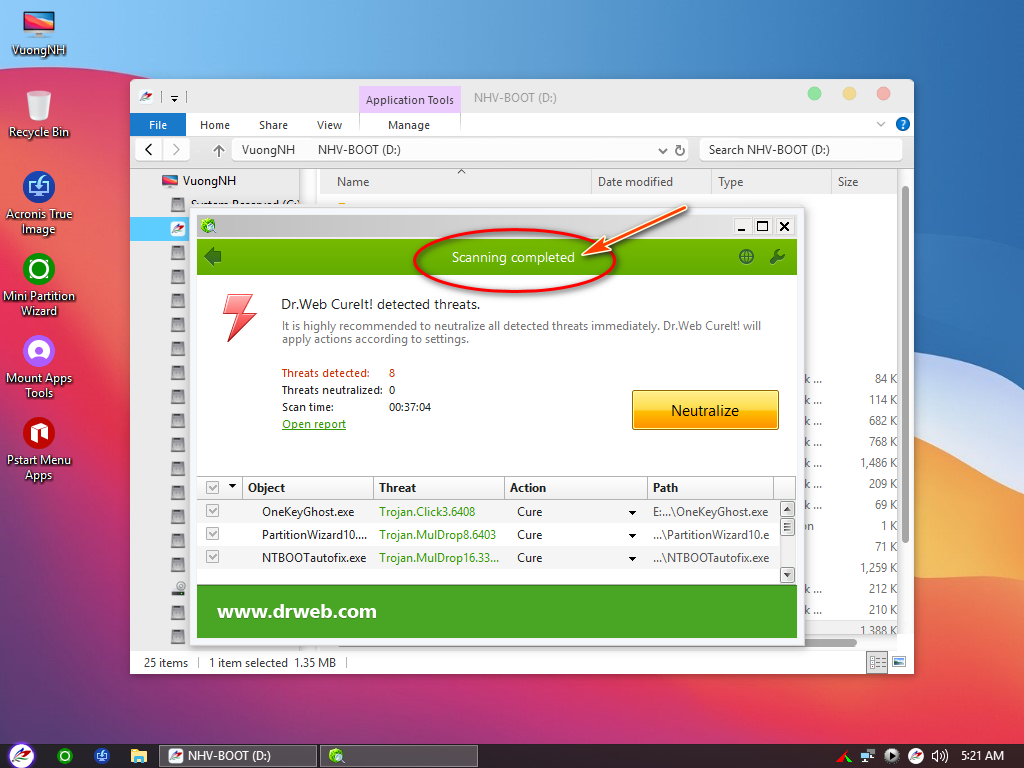Viewport: 1024px width, 768px height.
Task: Open the header selection dropdown arrow
Action: [232, 487]
